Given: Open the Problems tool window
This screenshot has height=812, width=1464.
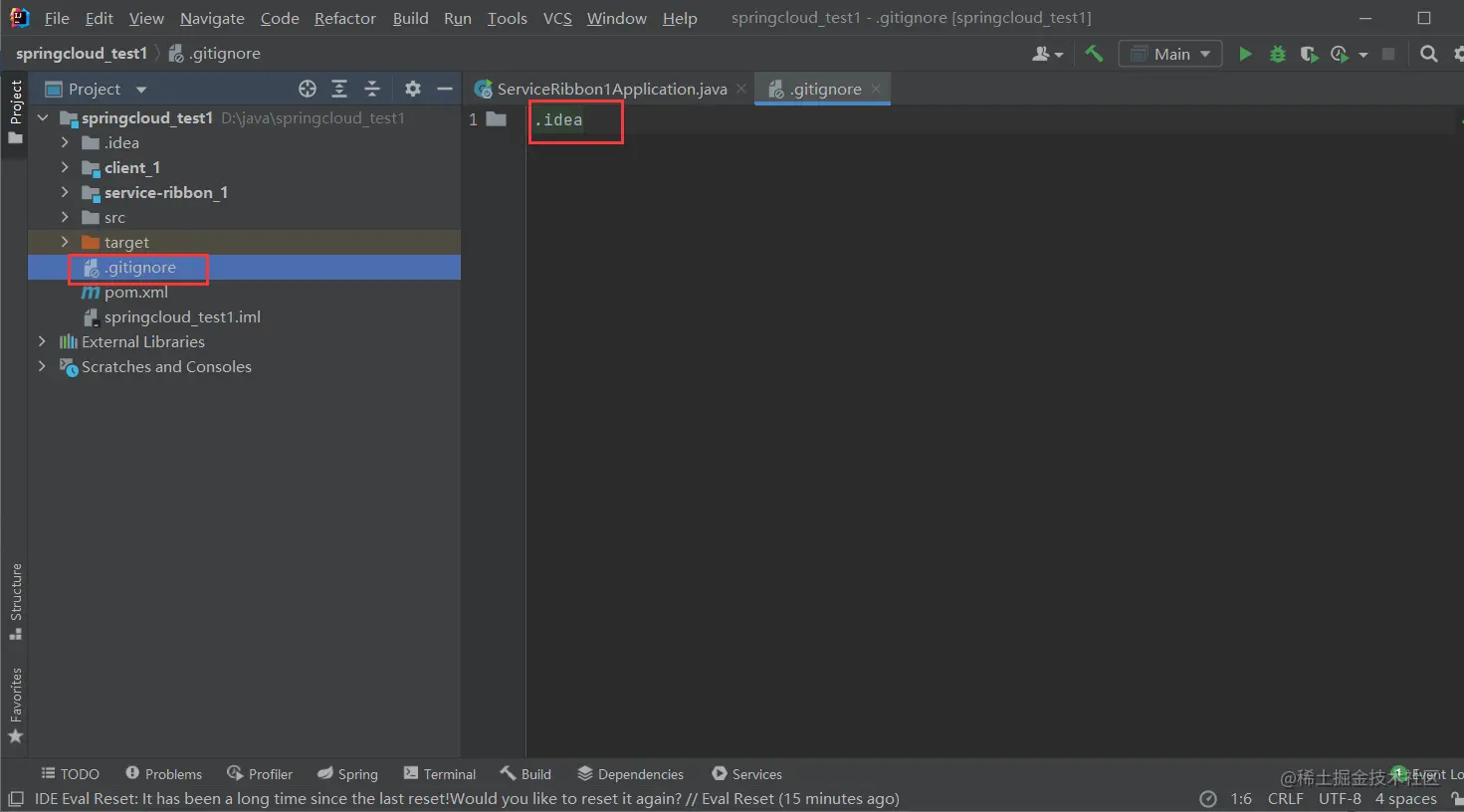Looking at the screenshot, I should 163,774.
